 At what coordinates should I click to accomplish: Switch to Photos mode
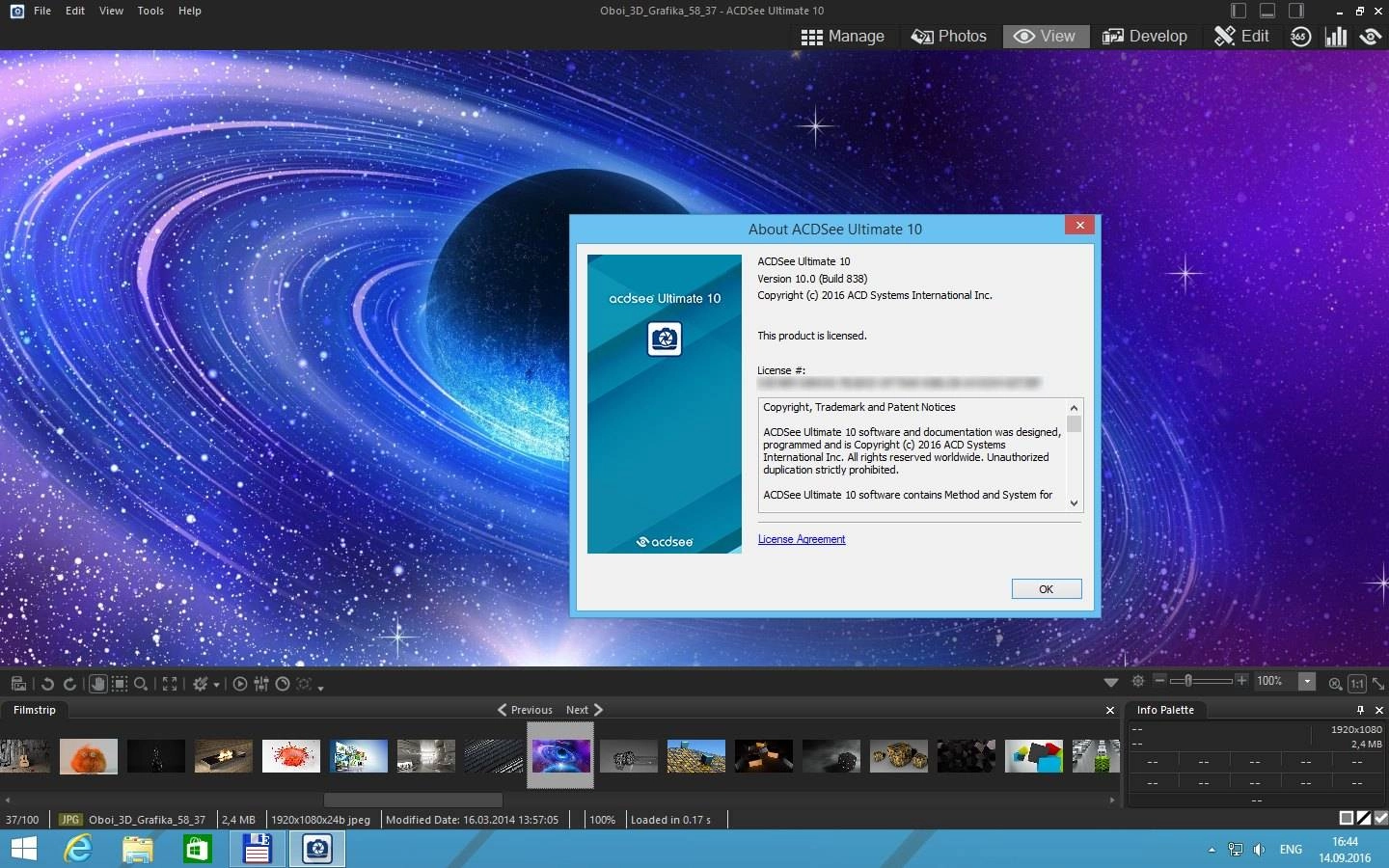[x=949, y=37]
